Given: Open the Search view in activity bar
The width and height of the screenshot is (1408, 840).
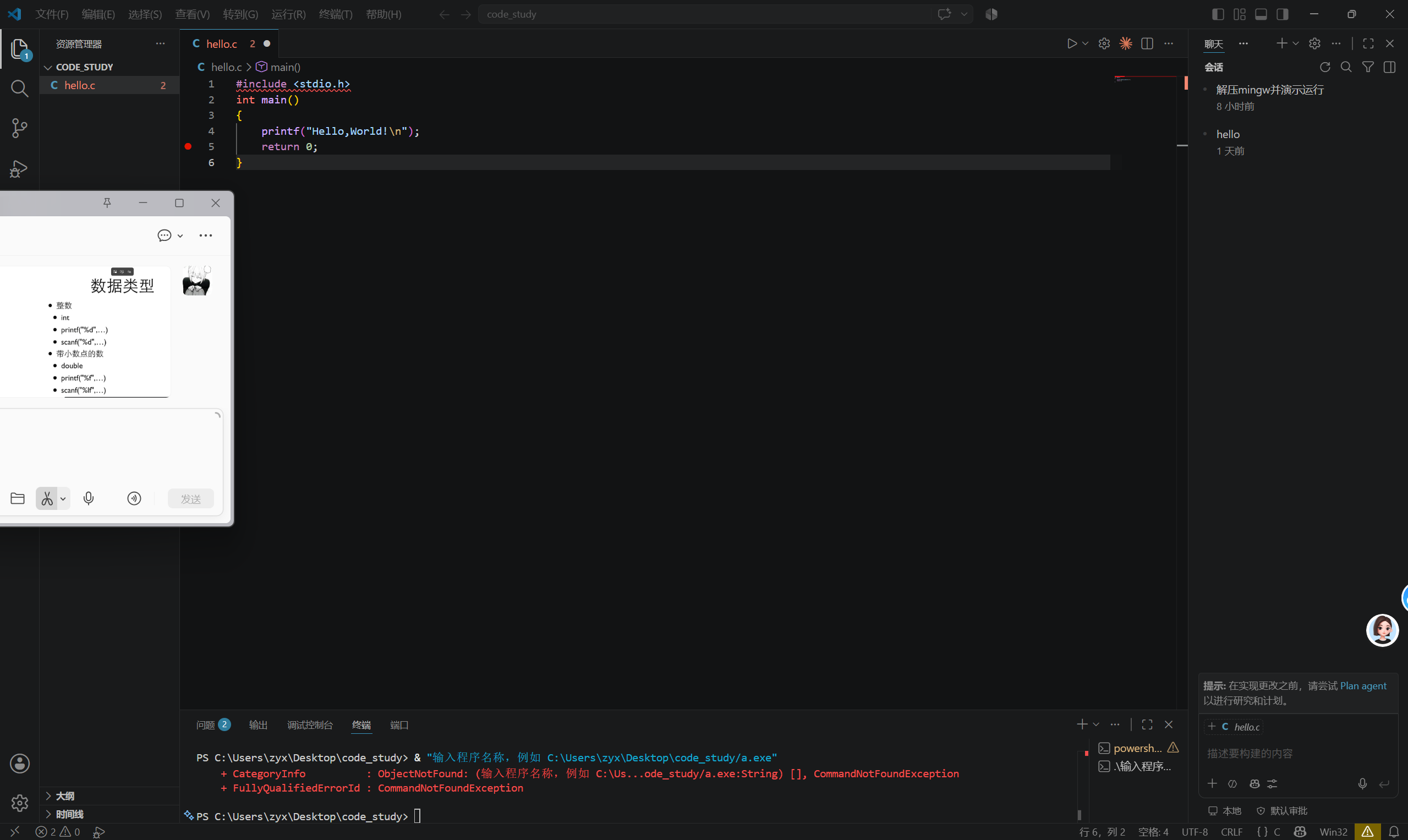Looking at the screenshot, I should click(19, 89).
